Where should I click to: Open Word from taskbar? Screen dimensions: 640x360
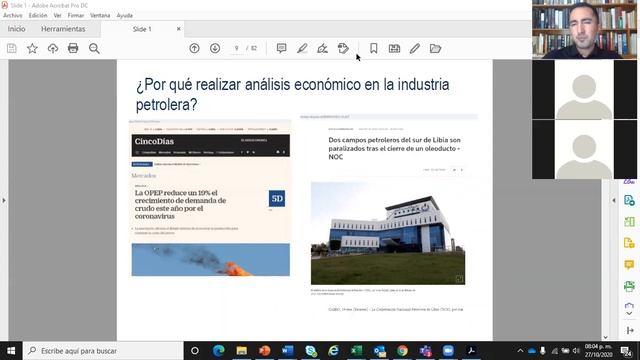(287, 351)
